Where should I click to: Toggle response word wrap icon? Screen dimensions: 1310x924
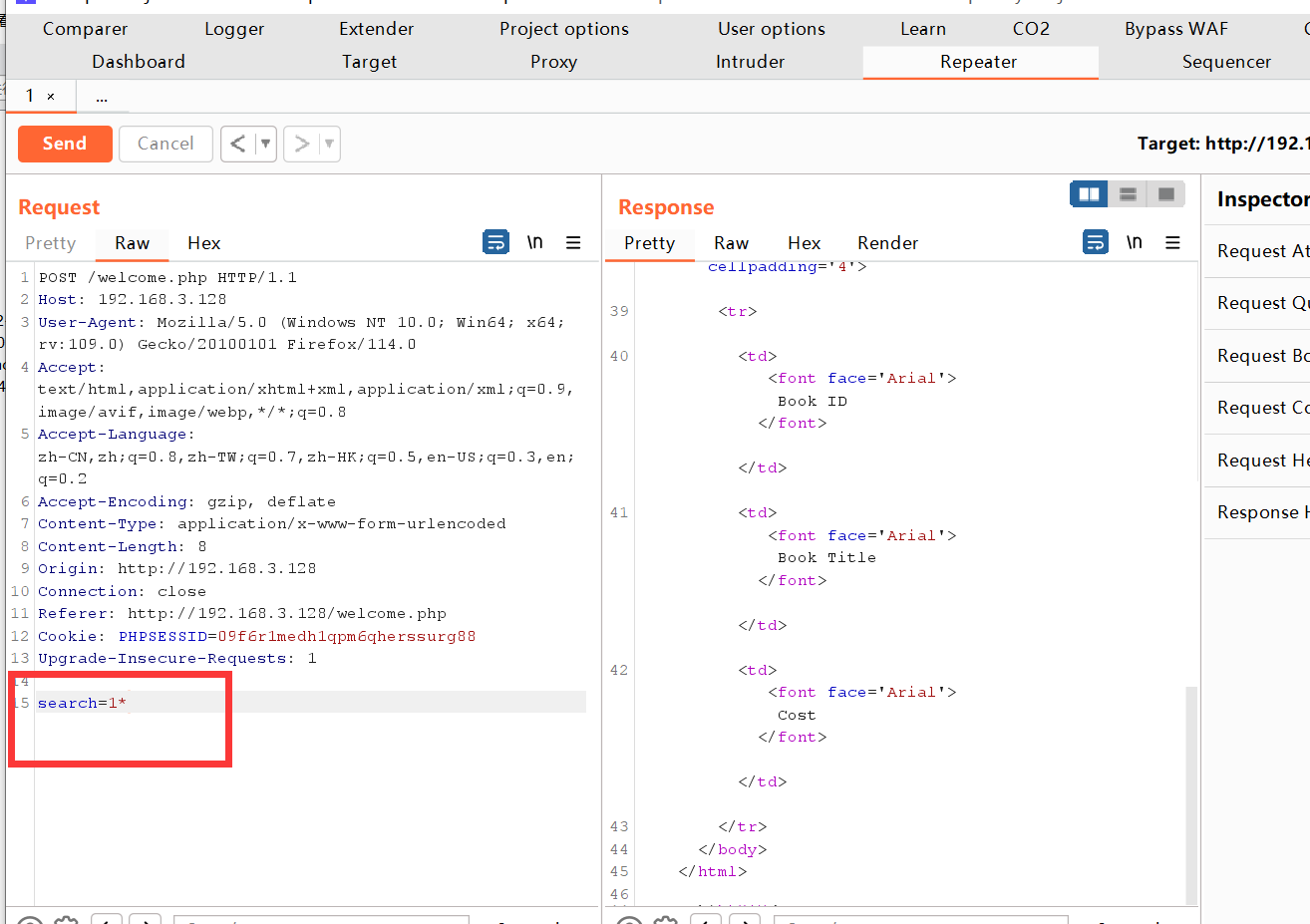(x=1096, y=242)
